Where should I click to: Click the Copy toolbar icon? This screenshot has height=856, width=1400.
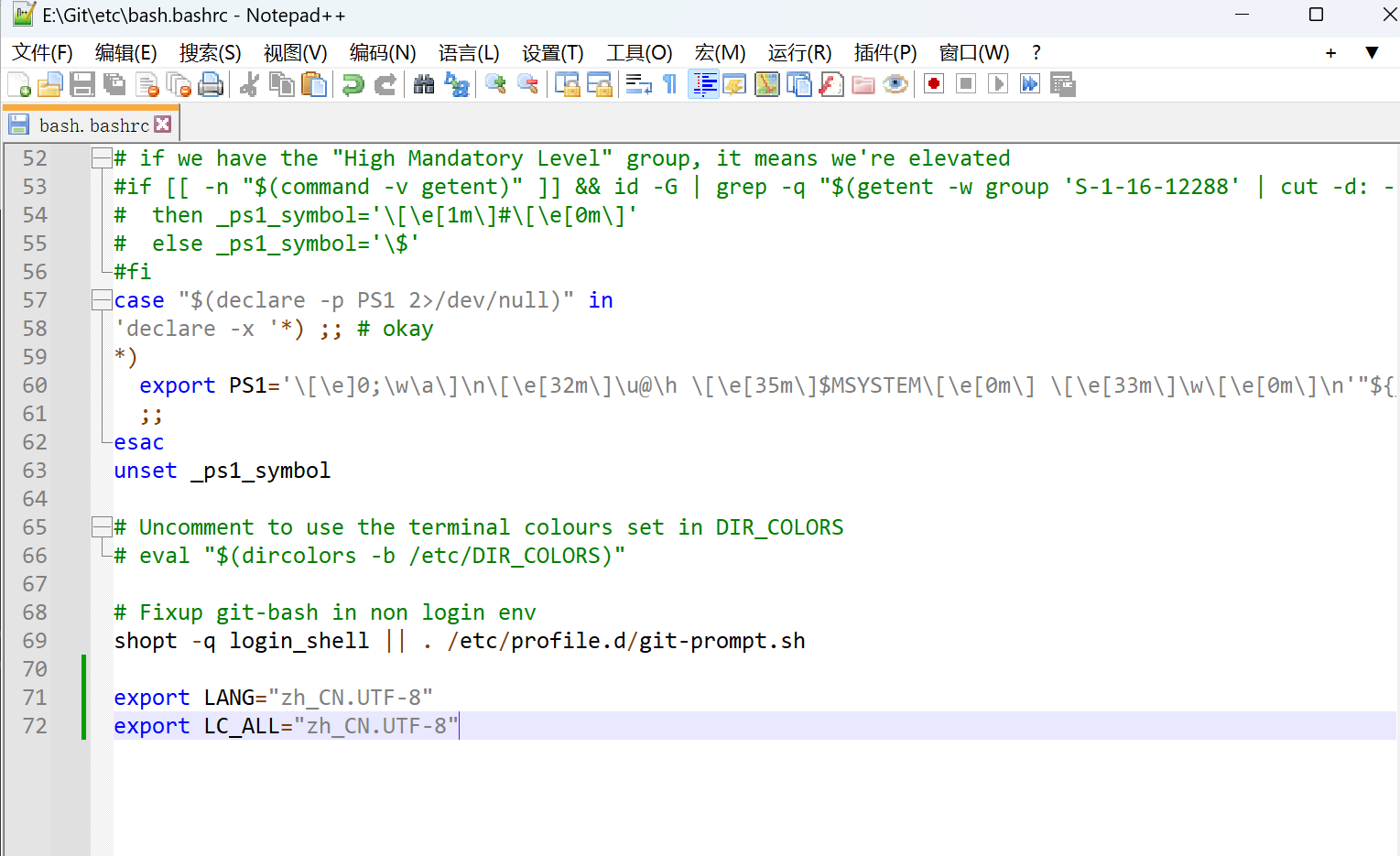coord(282,85)
